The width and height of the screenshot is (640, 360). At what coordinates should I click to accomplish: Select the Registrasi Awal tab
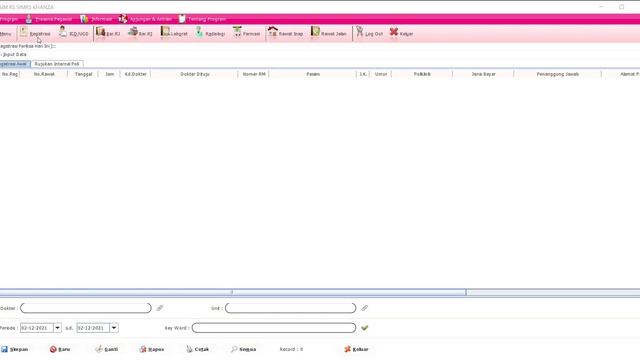(x=14, y=64)
